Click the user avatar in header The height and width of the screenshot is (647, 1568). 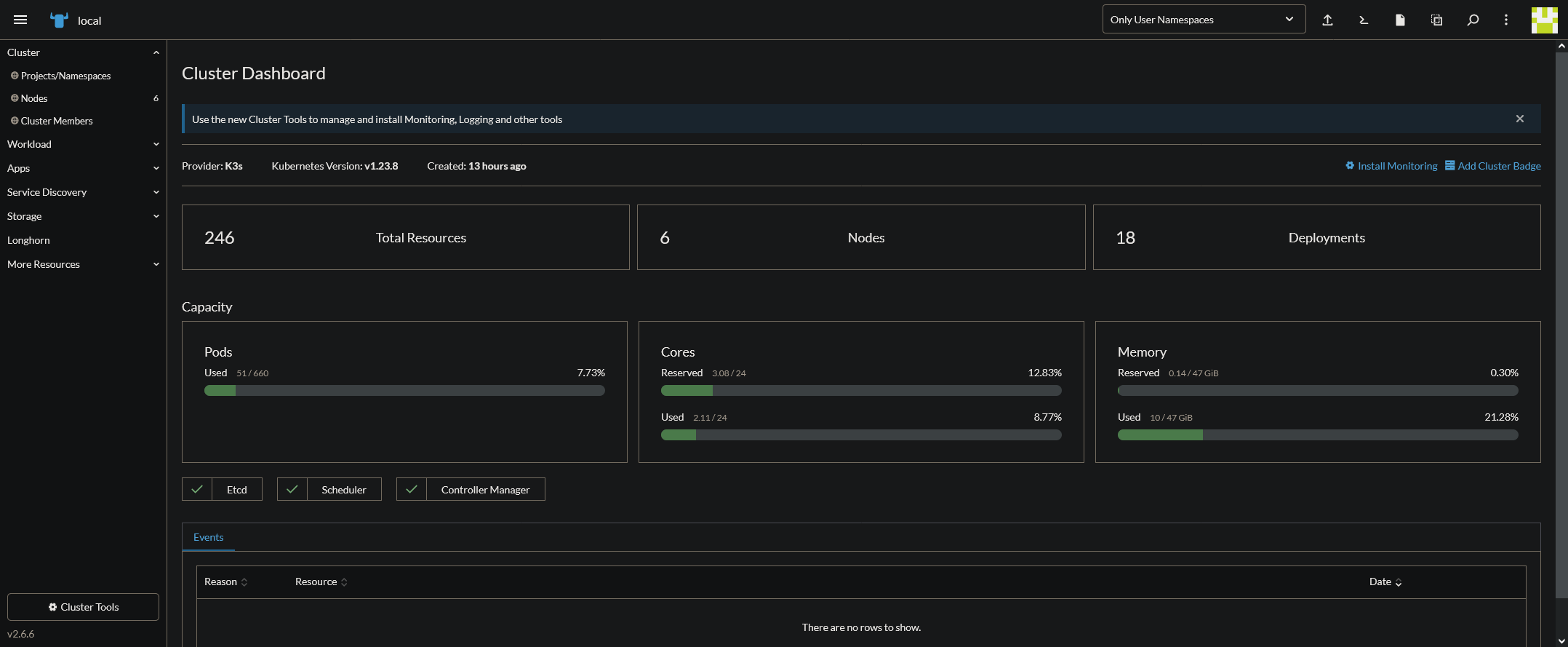1544,20
